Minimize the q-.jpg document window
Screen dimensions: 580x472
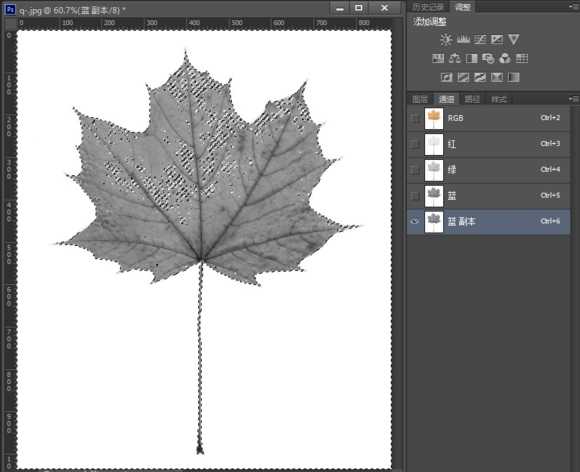[340, 8]
